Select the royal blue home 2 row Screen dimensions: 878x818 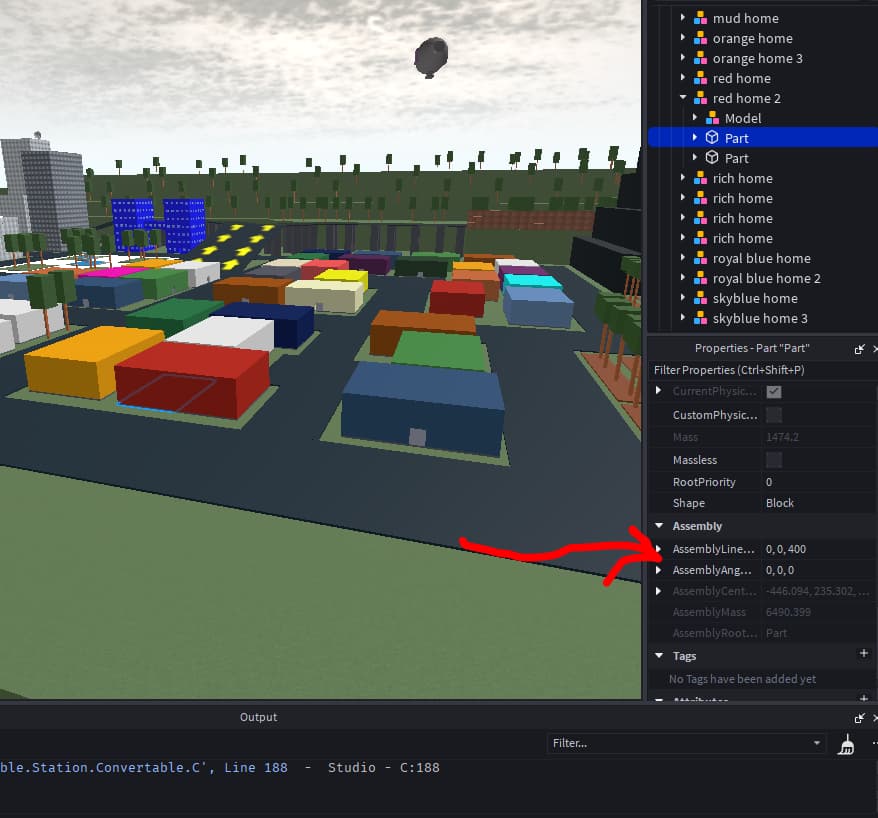coord(763,278)
